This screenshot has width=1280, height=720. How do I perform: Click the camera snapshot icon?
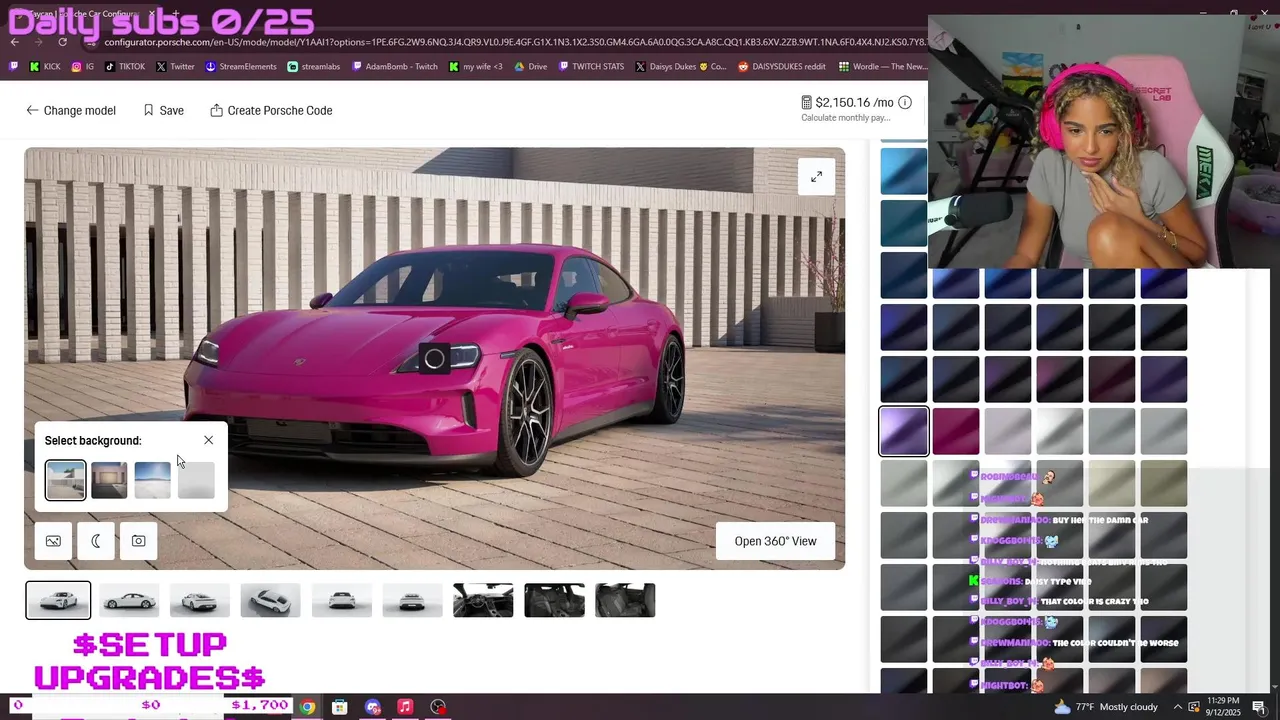[138, 541]
